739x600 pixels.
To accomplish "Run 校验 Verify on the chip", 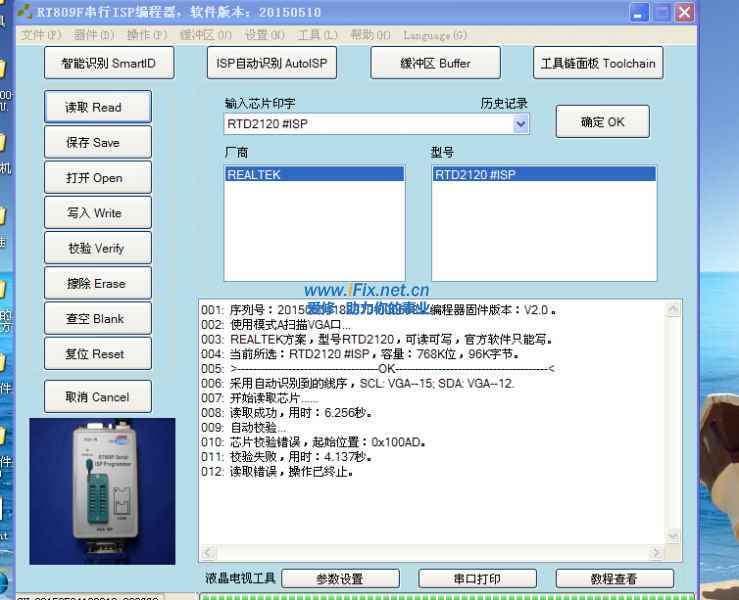I will pyautogui.click(x=97, y=248).
